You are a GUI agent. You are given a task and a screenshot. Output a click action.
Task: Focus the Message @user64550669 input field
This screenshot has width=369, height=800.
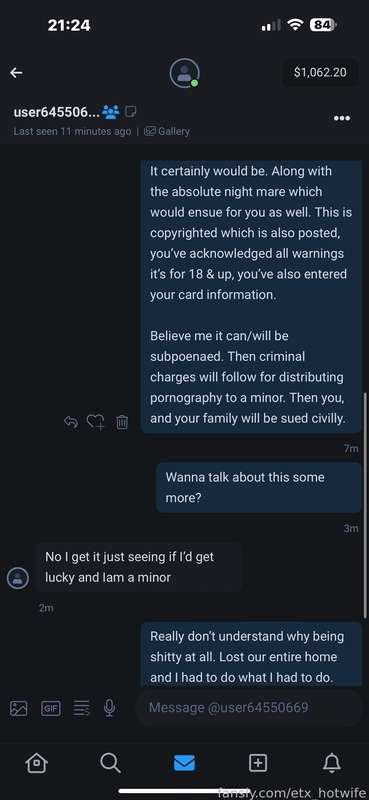(249, 708)
